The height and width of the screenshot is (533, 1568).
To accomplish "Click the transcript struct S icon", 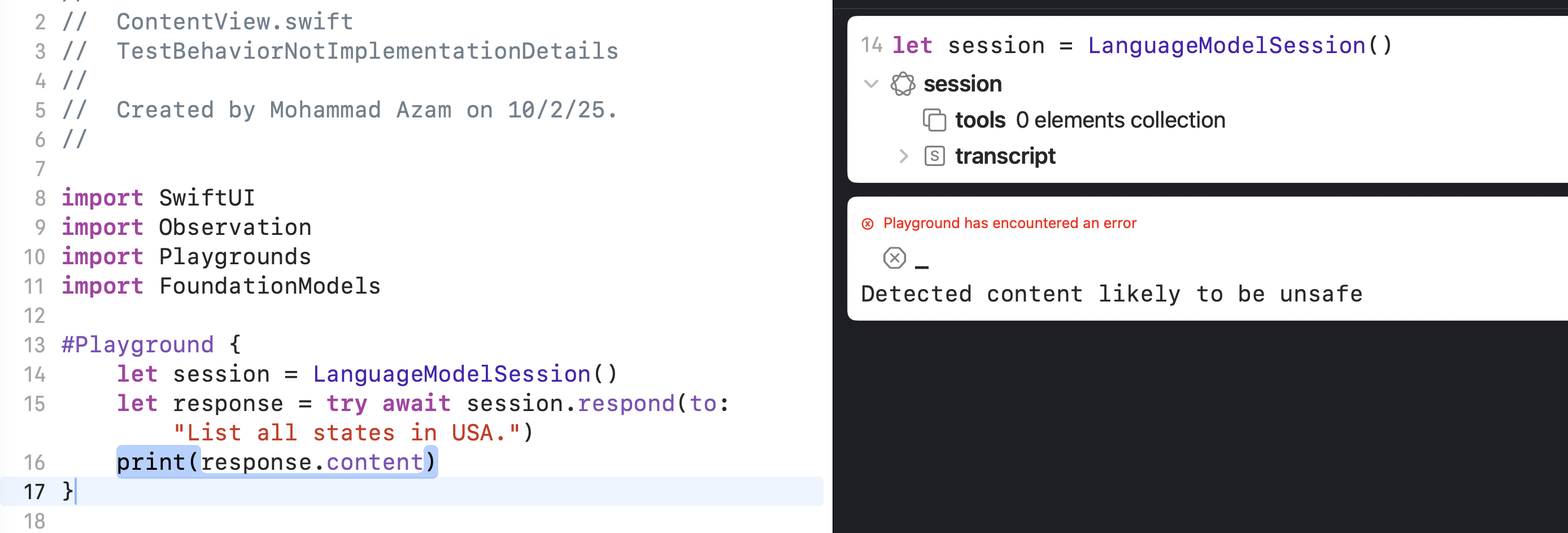I will pos(934,156).
